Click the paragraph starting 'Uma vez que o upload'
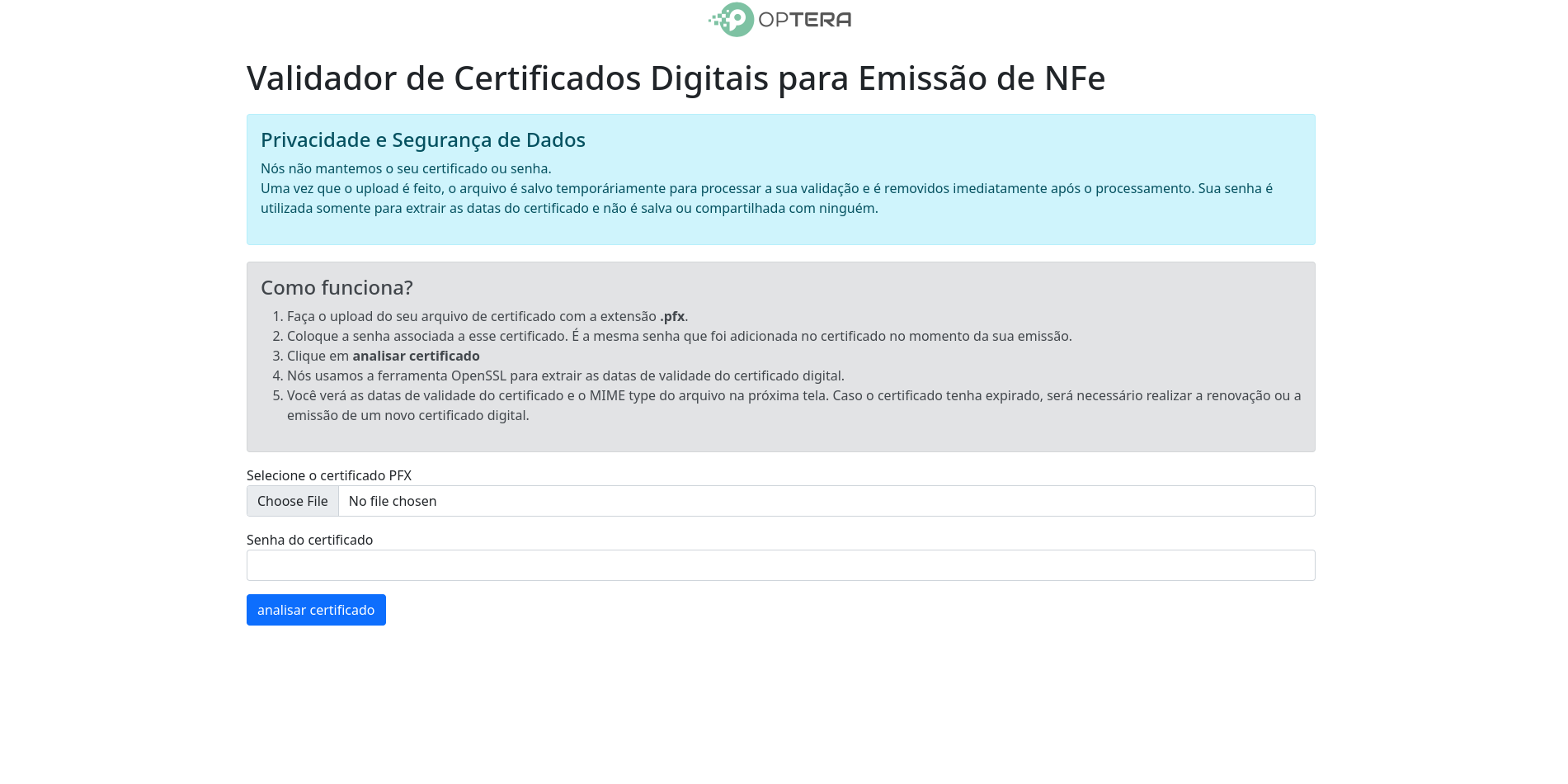Screen dimensions: 1568x784 click(x=766, y=188)
